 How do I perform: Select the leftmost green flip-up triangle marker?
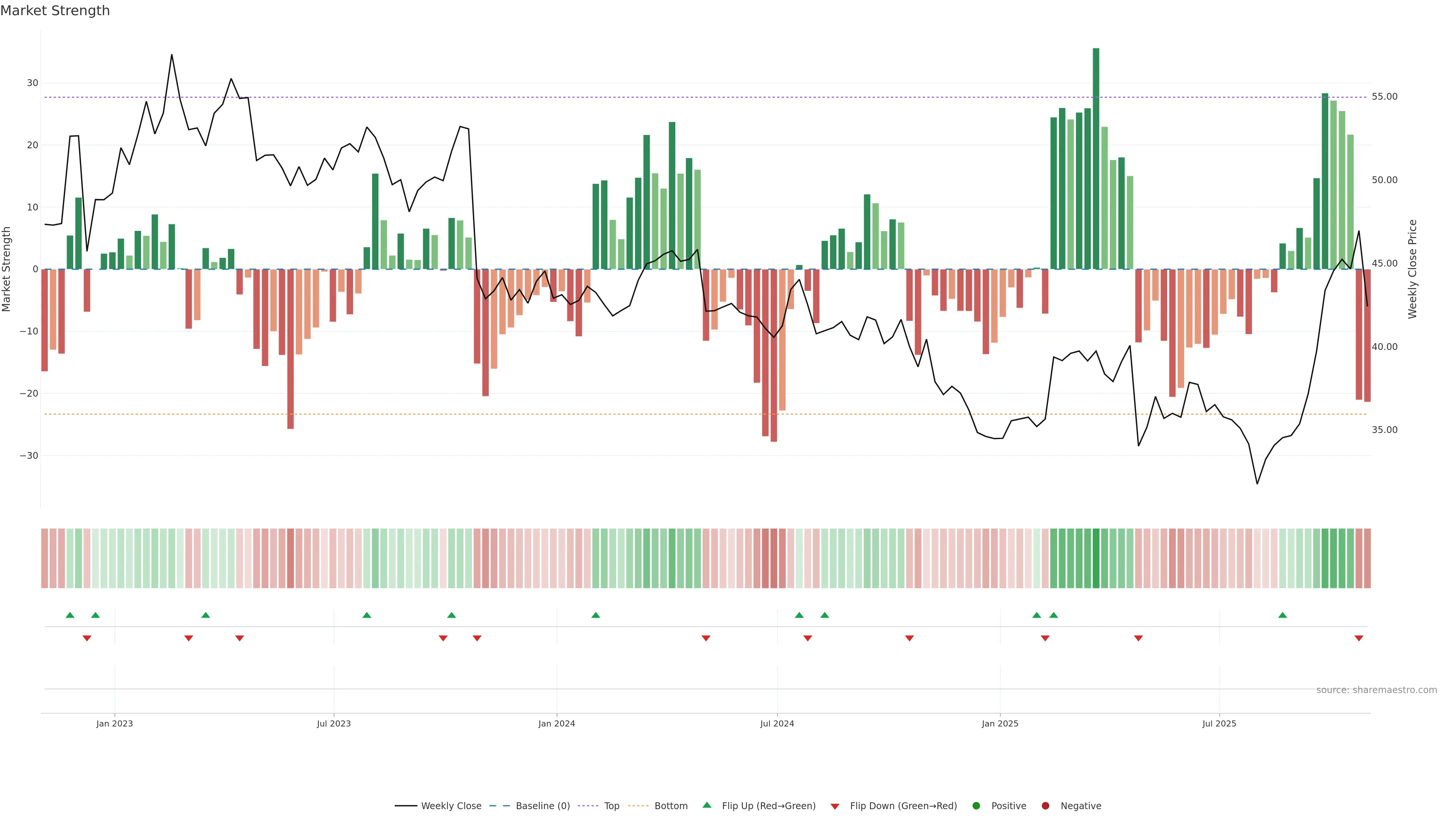tap(70, 615)
